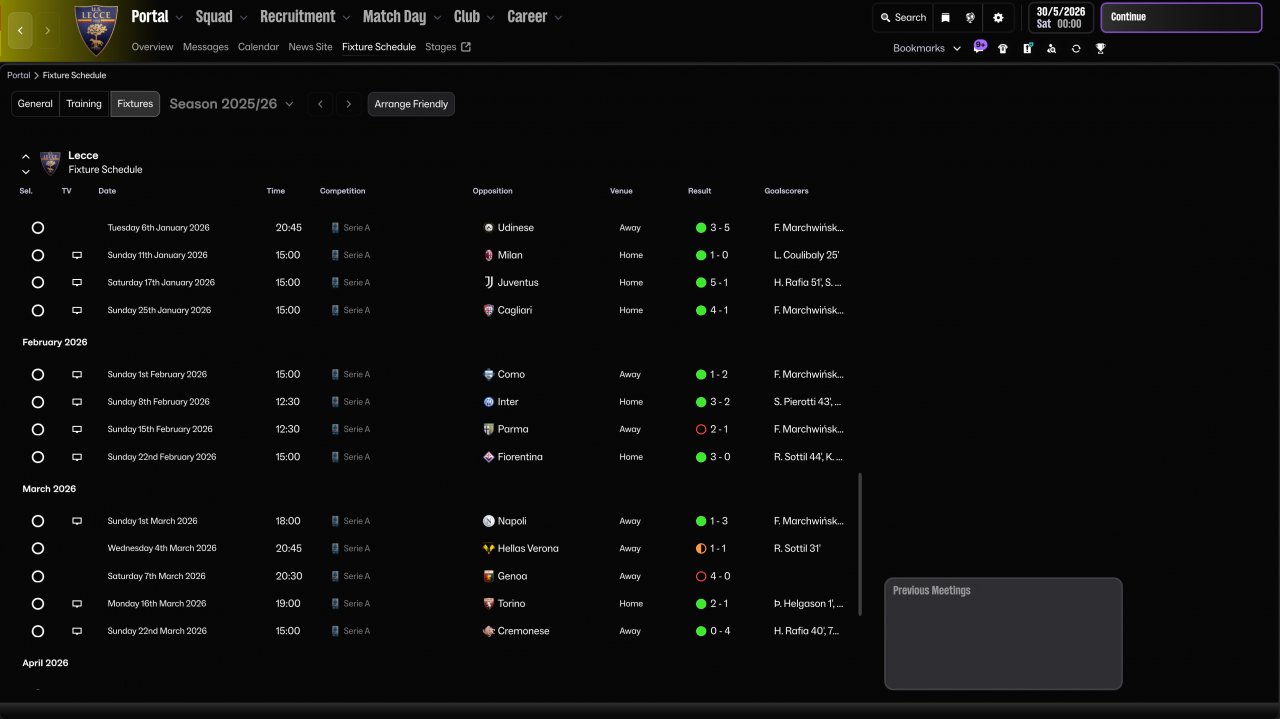
Task: Click the Portal breadcrumb link
Action: coord(18,75)
